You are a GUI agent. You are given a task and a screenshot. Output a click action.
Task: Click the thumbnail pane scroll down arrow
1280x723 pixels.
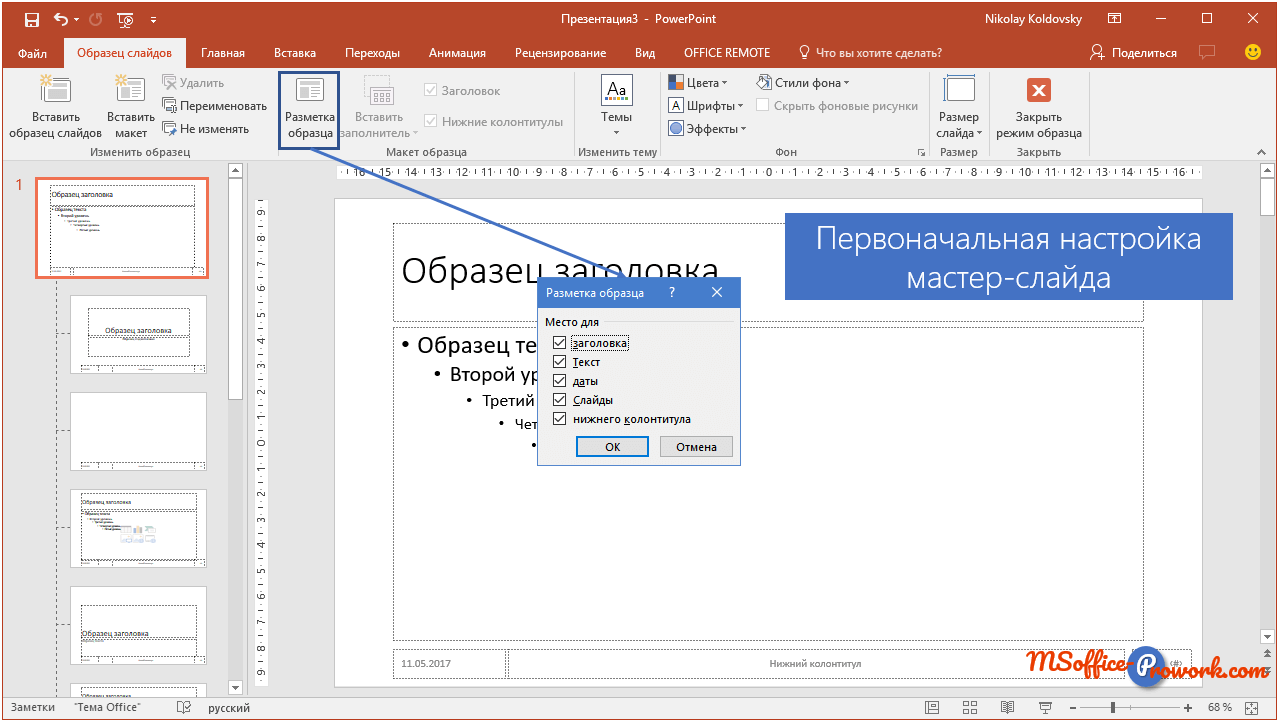(235, 688)
